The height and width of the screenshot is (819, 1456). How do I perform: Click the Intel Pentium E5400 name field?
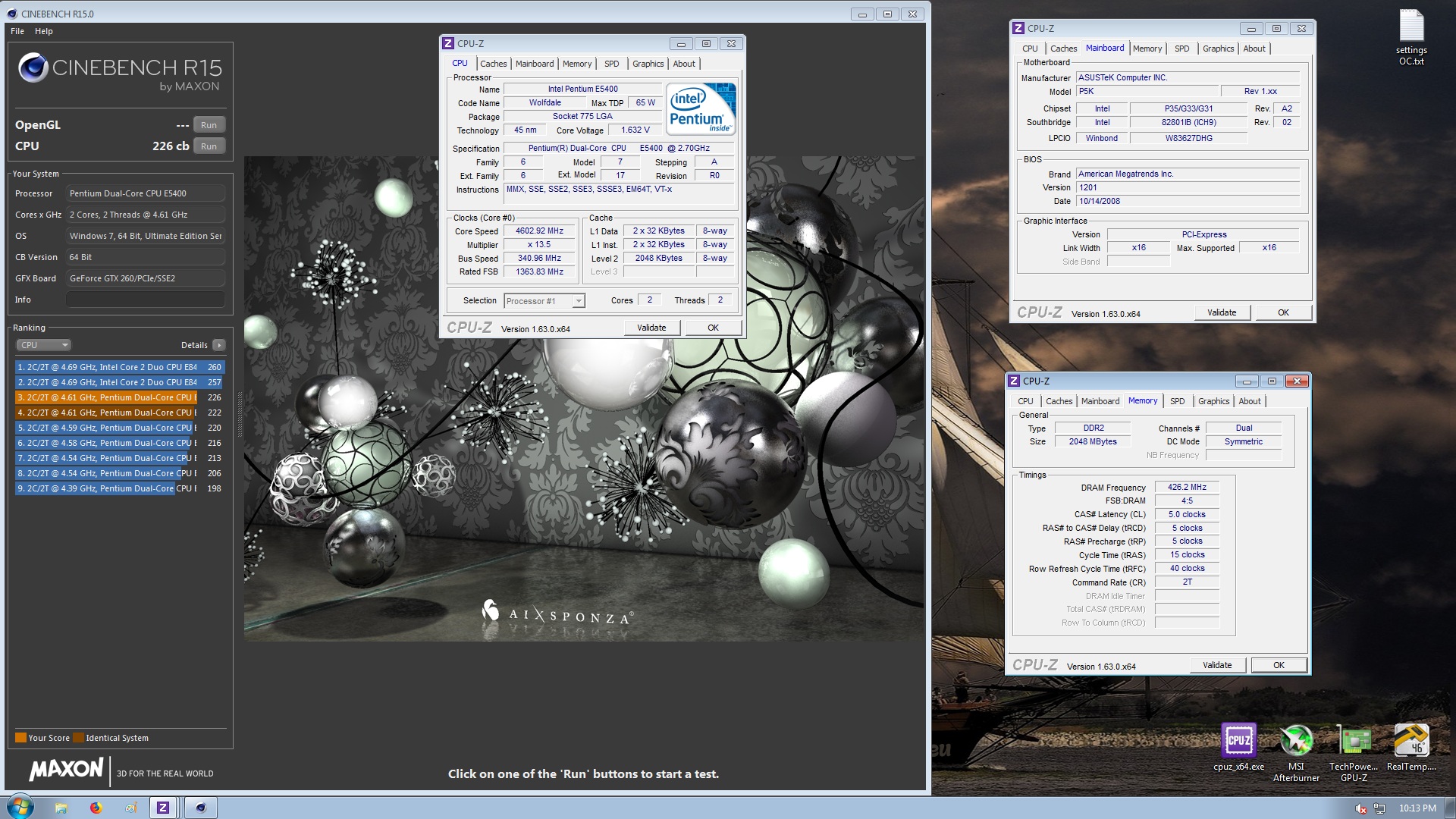click(582, 89)
